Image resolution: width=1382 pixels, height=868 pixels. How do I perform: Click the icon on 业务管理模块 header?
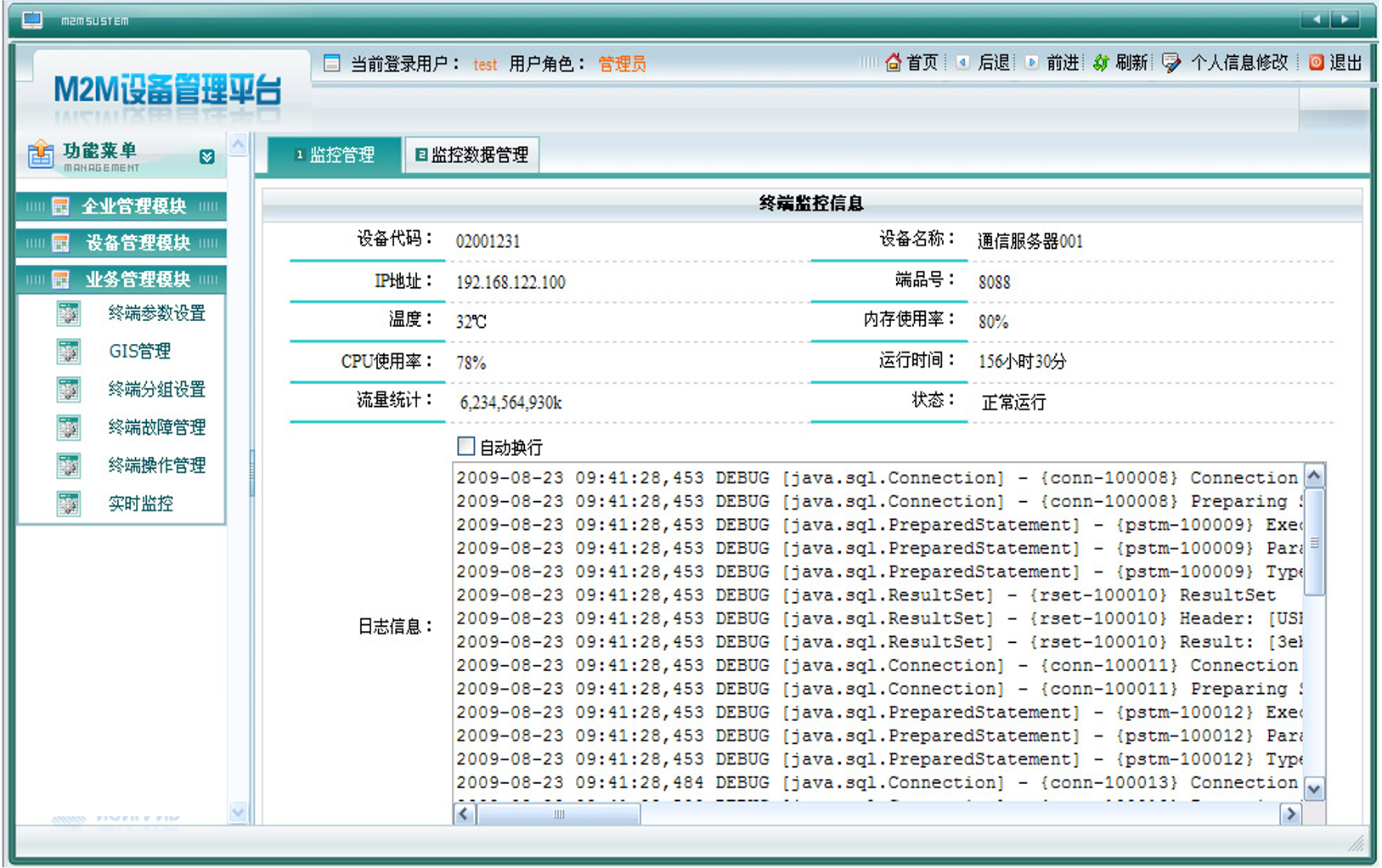[x=60, y=279]
